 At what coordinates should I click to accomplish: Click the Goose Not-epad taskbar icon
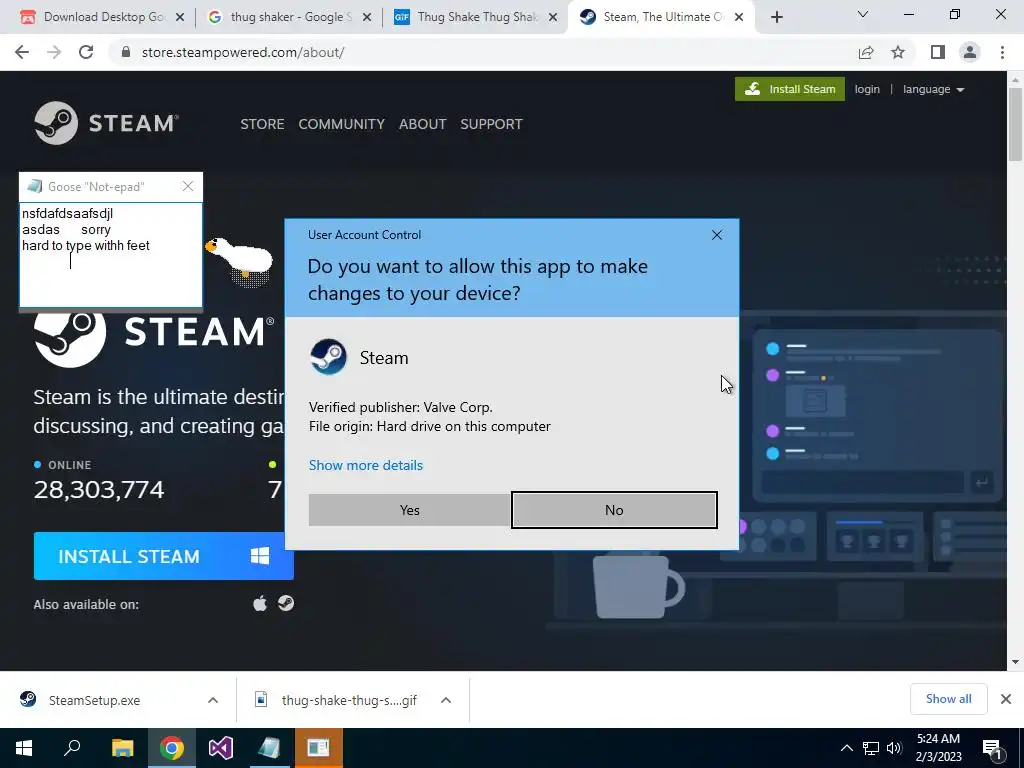click(269, 748)
